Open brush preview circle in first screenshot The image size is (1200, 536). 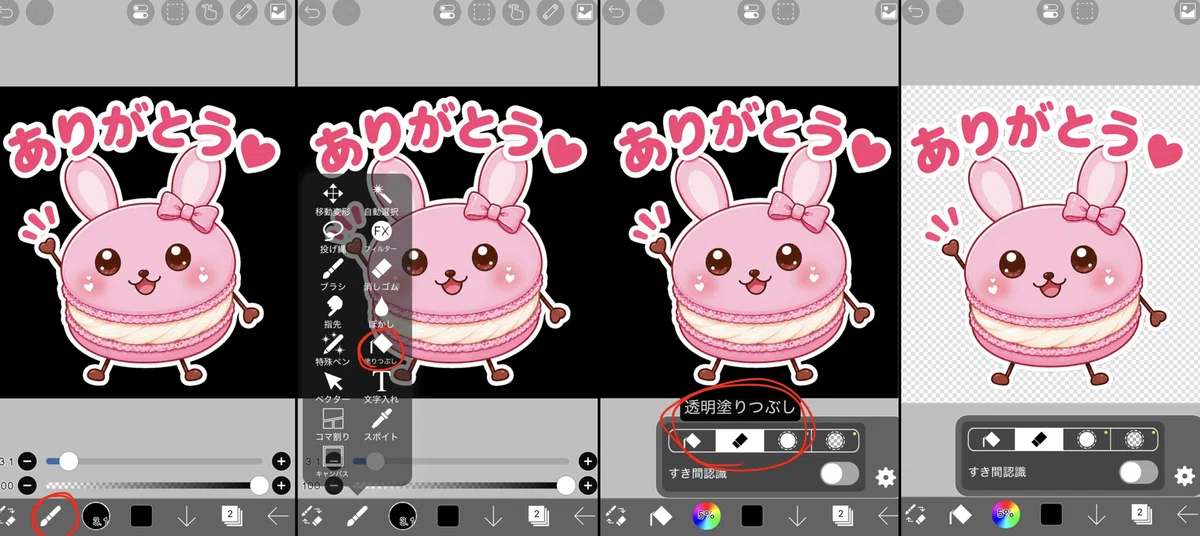97,516
